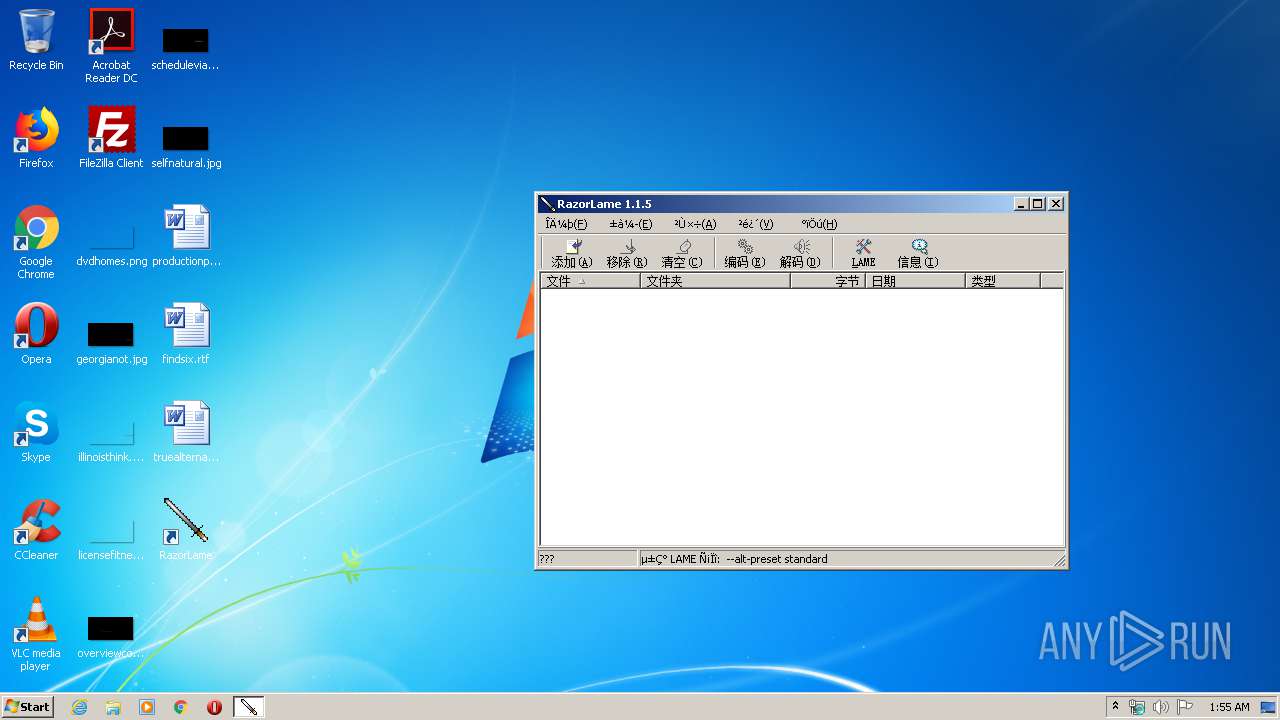The width and height of the screenshot is (1280, 720).
Task: Open the 信息(I) info toolbar icon
Action: click(918, 253)
